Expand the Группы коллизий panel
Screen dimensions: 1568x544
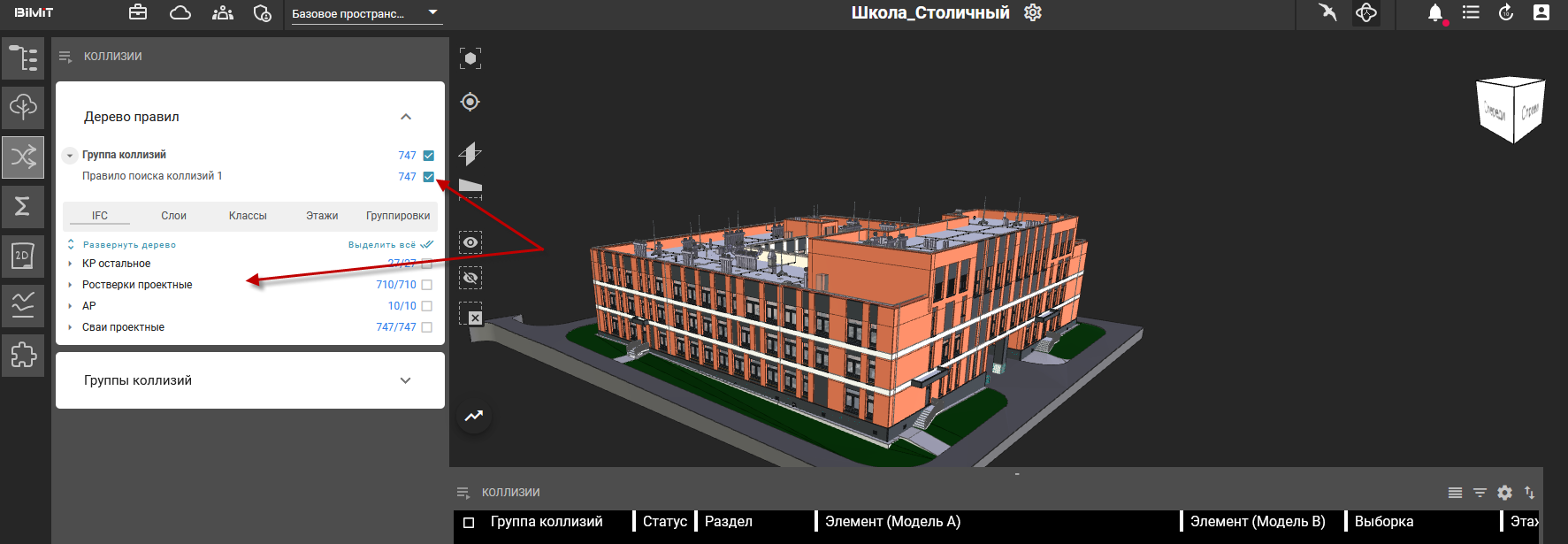coord(405,380)
